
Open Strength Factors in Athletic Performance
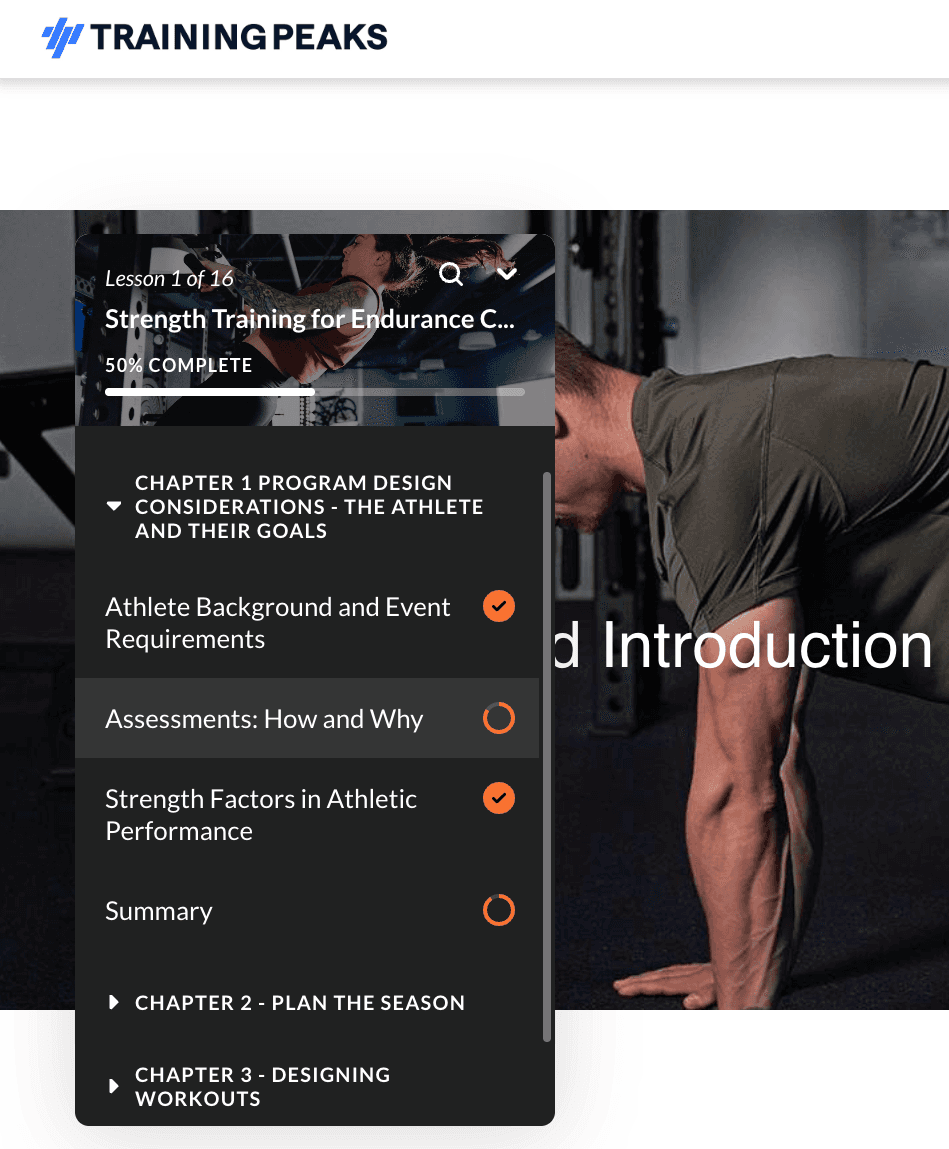coord(261,815)
